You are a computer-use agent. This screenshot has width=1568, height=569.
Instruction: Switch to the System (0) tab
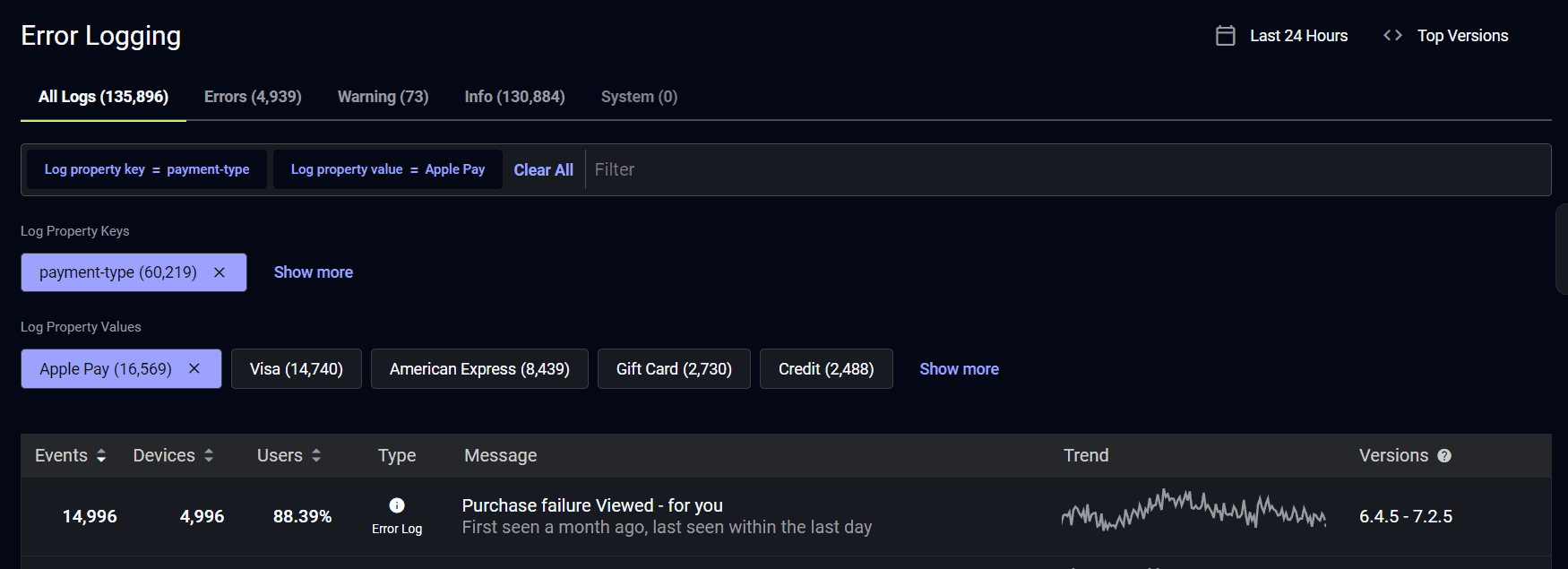pyautogui.click(x=639, y=97)
